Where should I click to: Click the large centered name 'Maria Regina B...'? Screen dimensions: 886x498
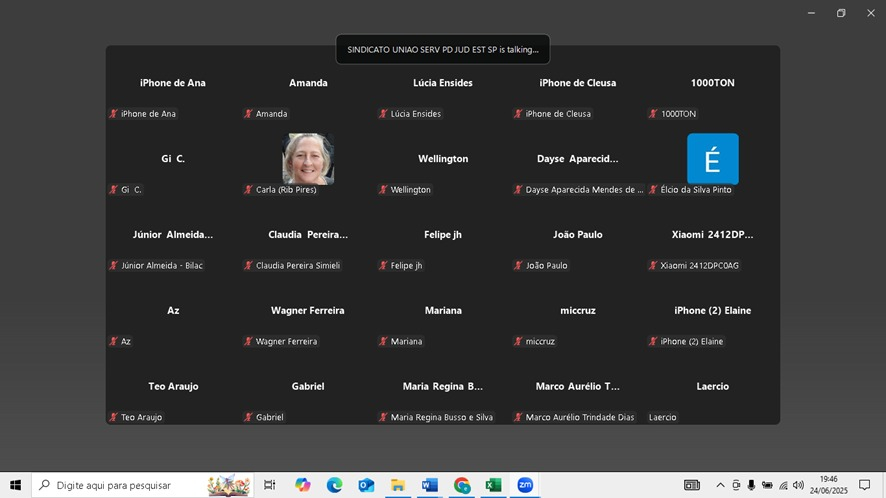point(442,386)
